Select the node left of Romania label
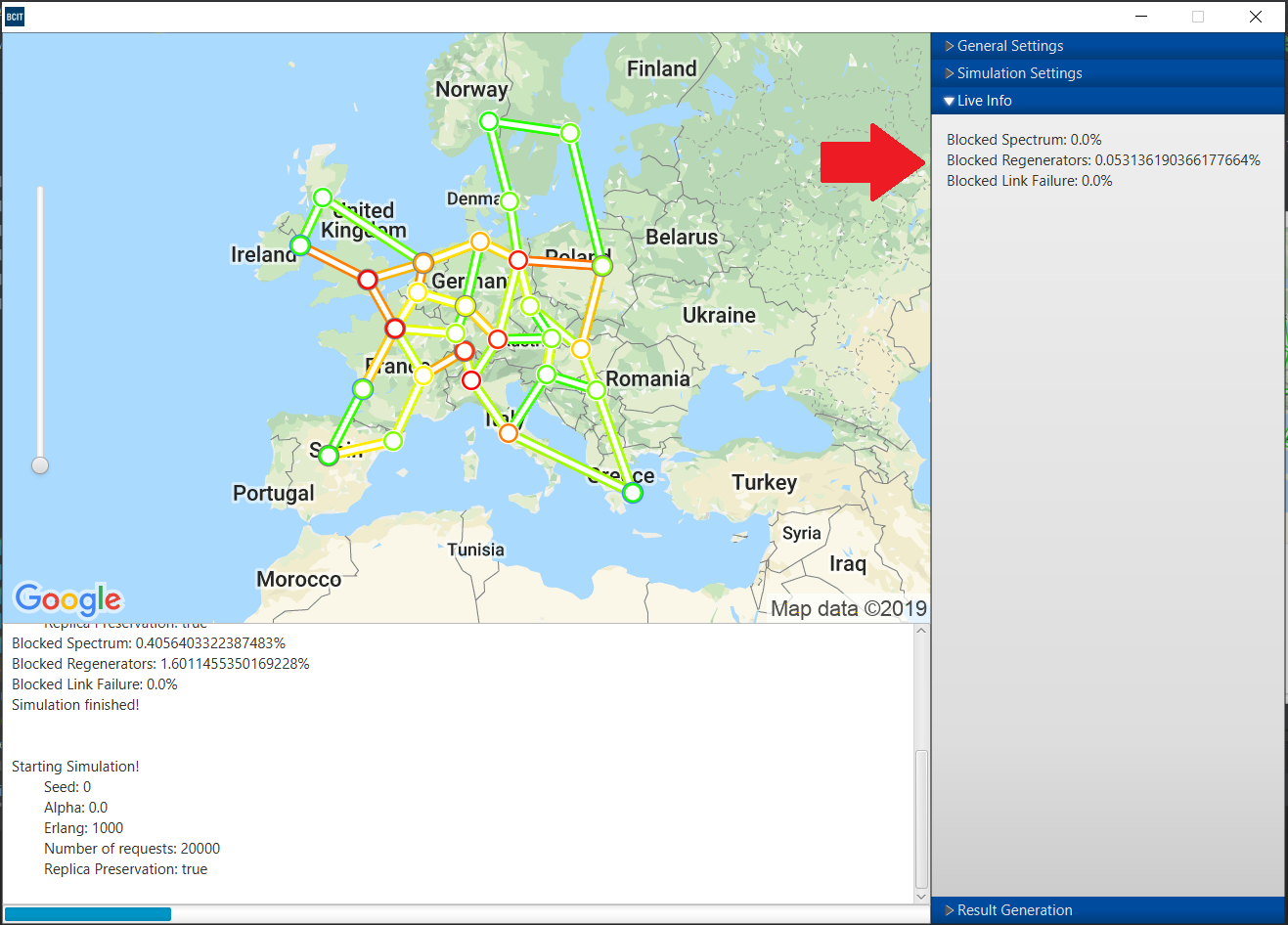 pos(597,389)
